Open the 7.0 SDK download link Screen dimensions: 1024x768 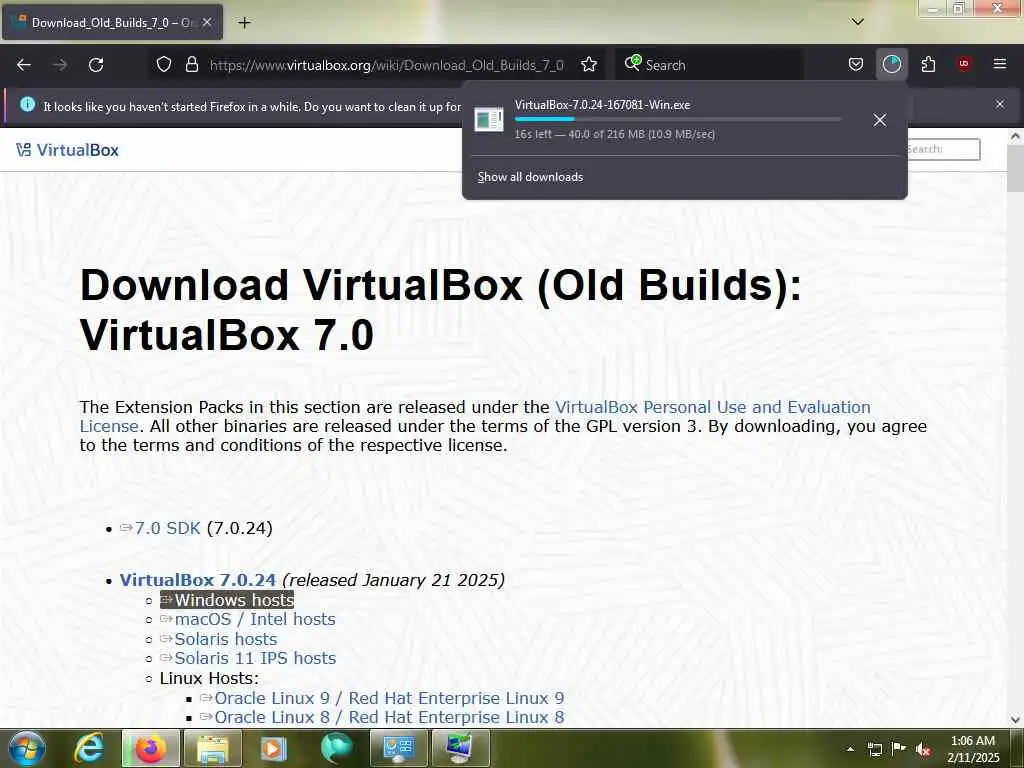167,528
